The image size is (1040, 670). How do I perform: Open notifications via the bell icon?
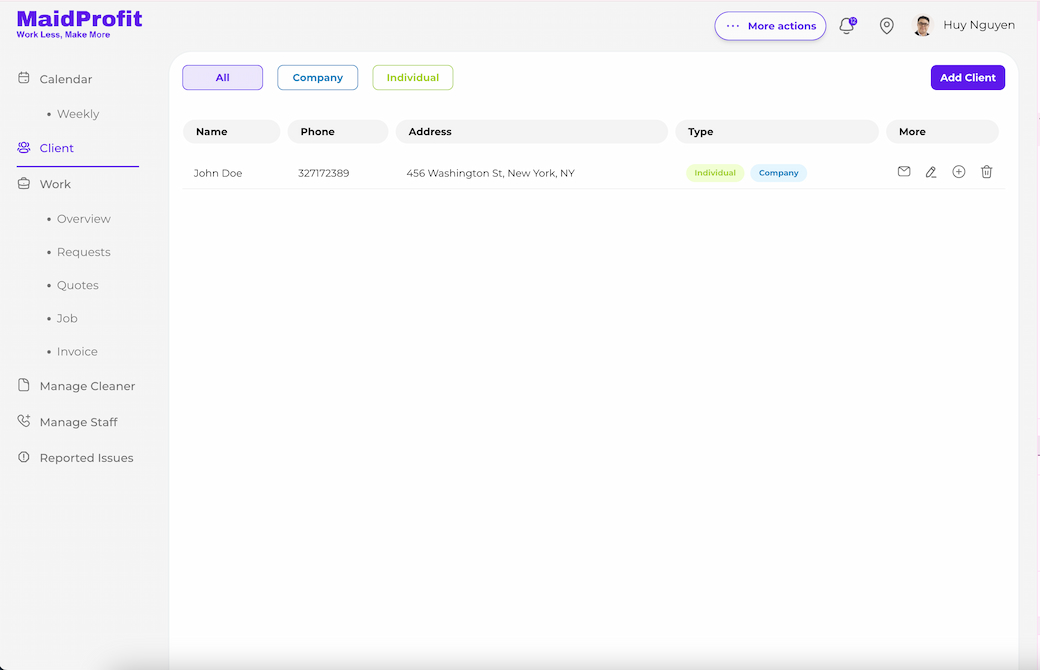click(x=846, y=26)
